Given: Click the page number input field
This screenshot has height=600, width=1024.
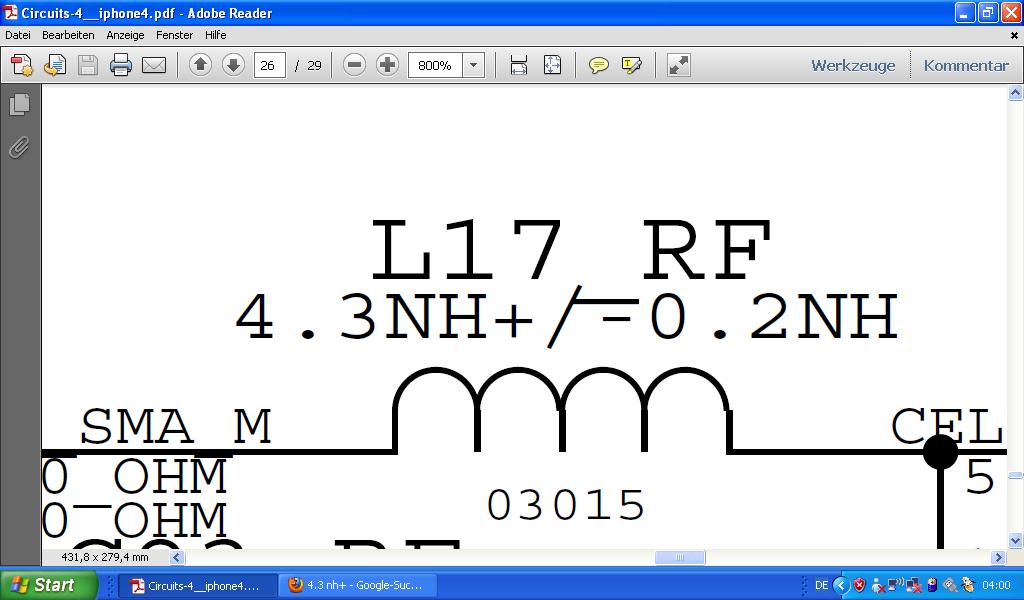Looking at the screenshot, I should (x=269, y=65).
